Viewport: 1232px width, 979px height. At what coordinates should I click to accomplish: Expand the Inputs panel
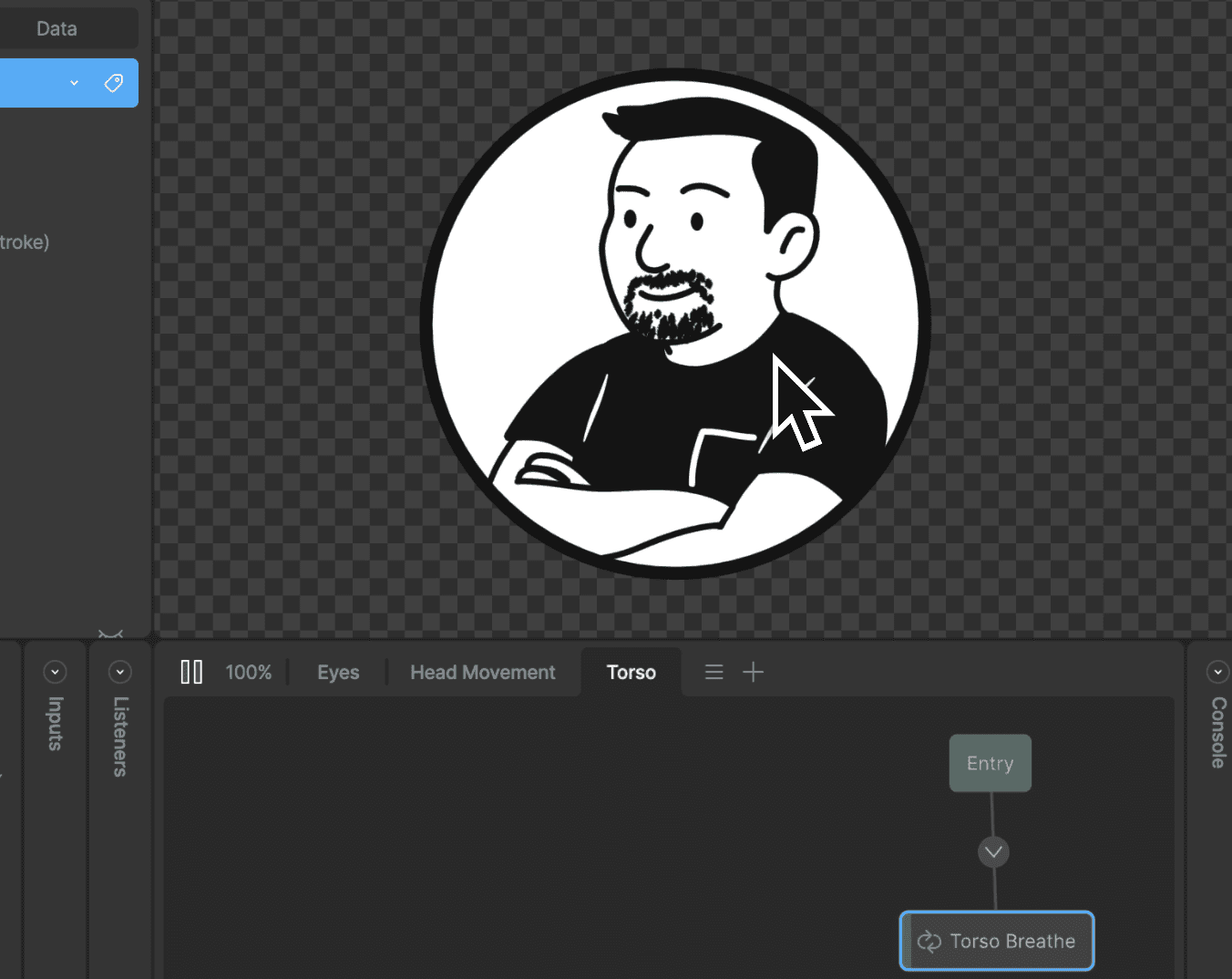pyautogui.click(x=56, y=673)
